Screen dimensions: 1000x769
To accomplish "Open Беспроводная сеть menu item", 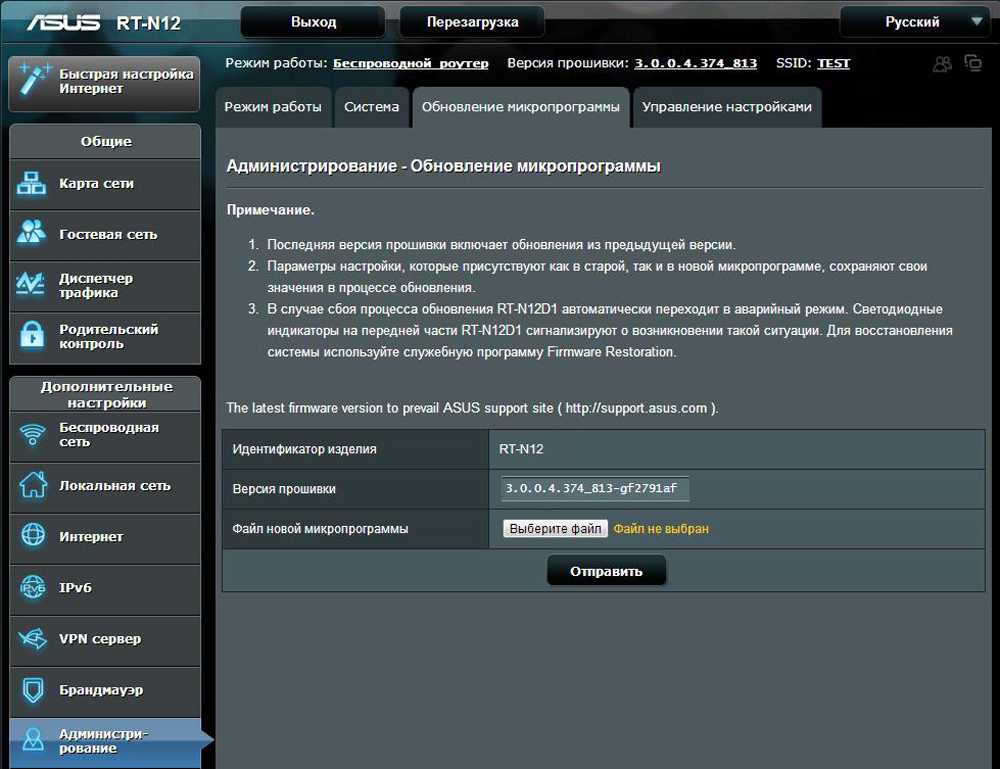I will pyautogui.click(x=105, y=436).
